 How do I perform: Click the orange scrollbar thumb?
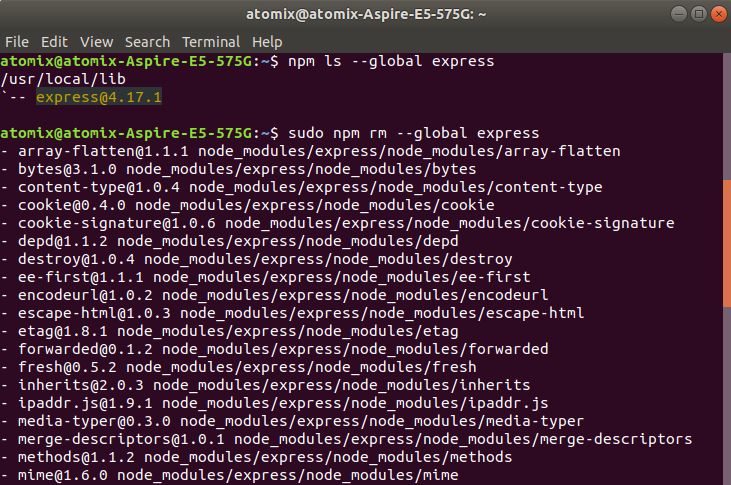pos(727,243)
